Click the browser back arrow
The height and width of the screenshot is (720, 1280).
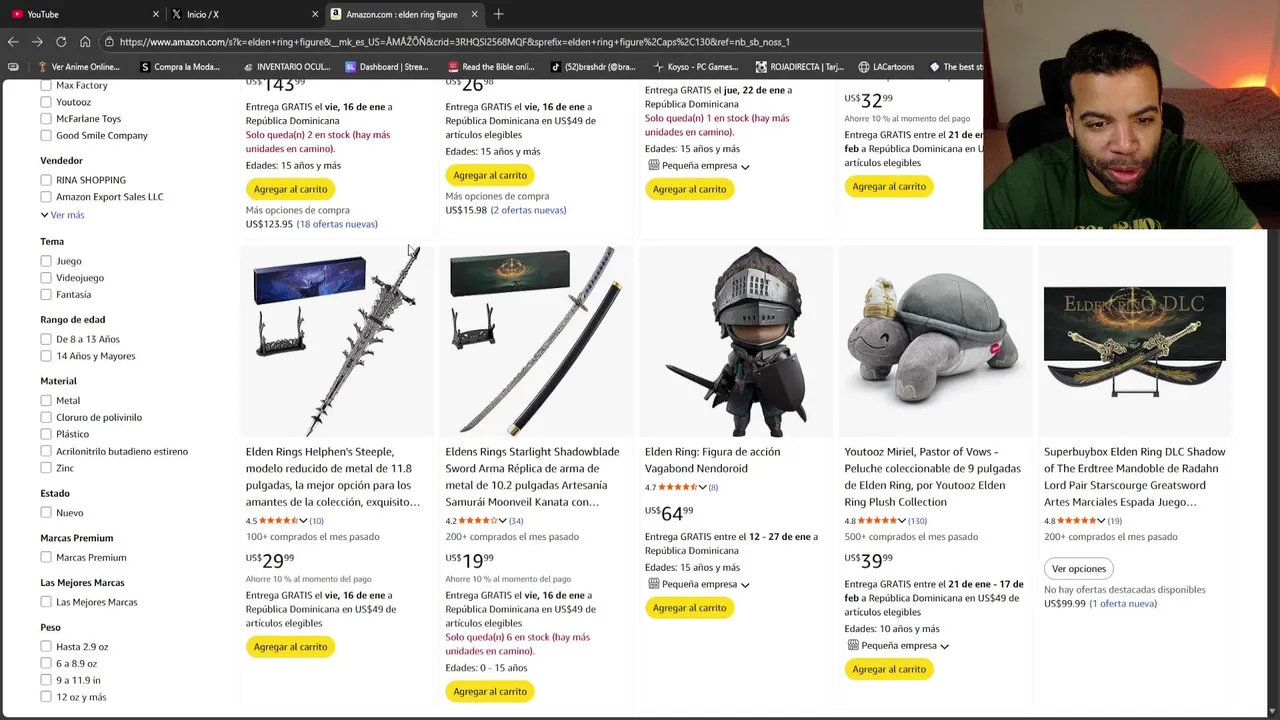pos(13,42)
